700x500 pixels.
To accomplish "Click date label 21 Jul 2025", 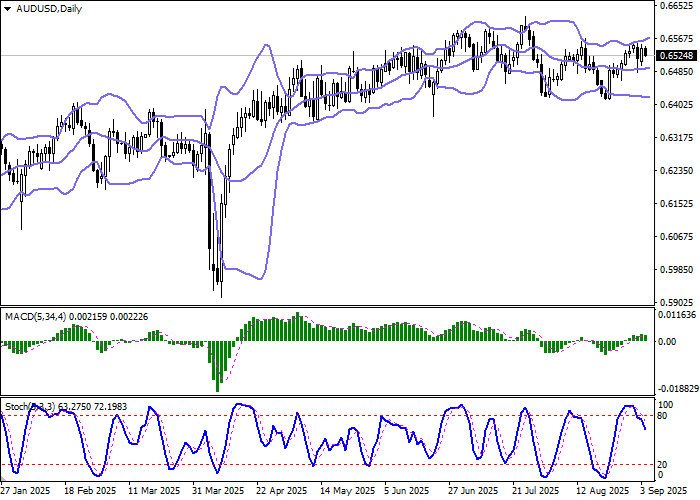I will [537, 491].
